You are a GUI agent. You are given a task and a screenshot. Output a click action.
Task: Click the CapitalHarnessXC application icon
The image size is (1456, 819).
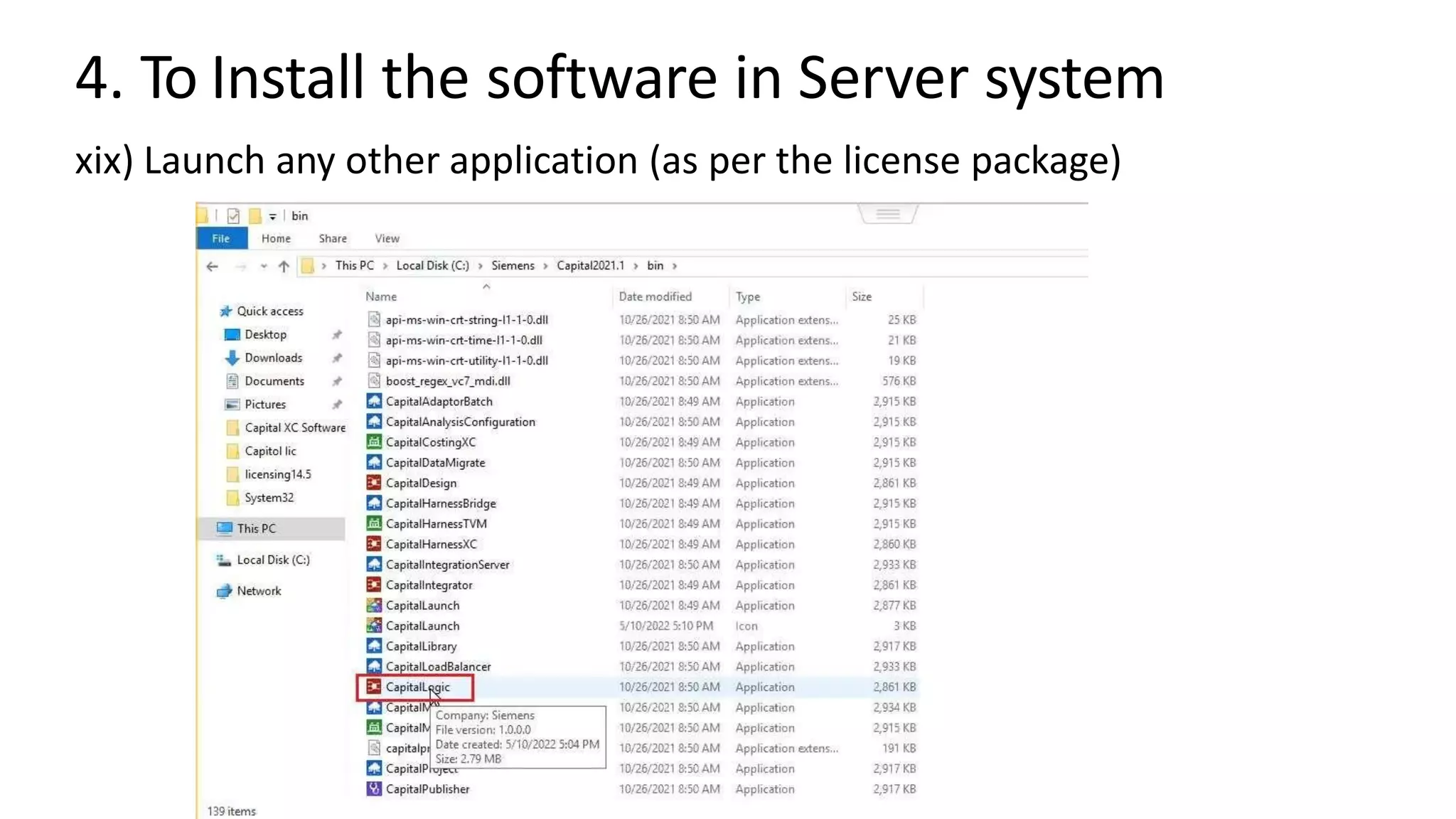click(373, 544)
